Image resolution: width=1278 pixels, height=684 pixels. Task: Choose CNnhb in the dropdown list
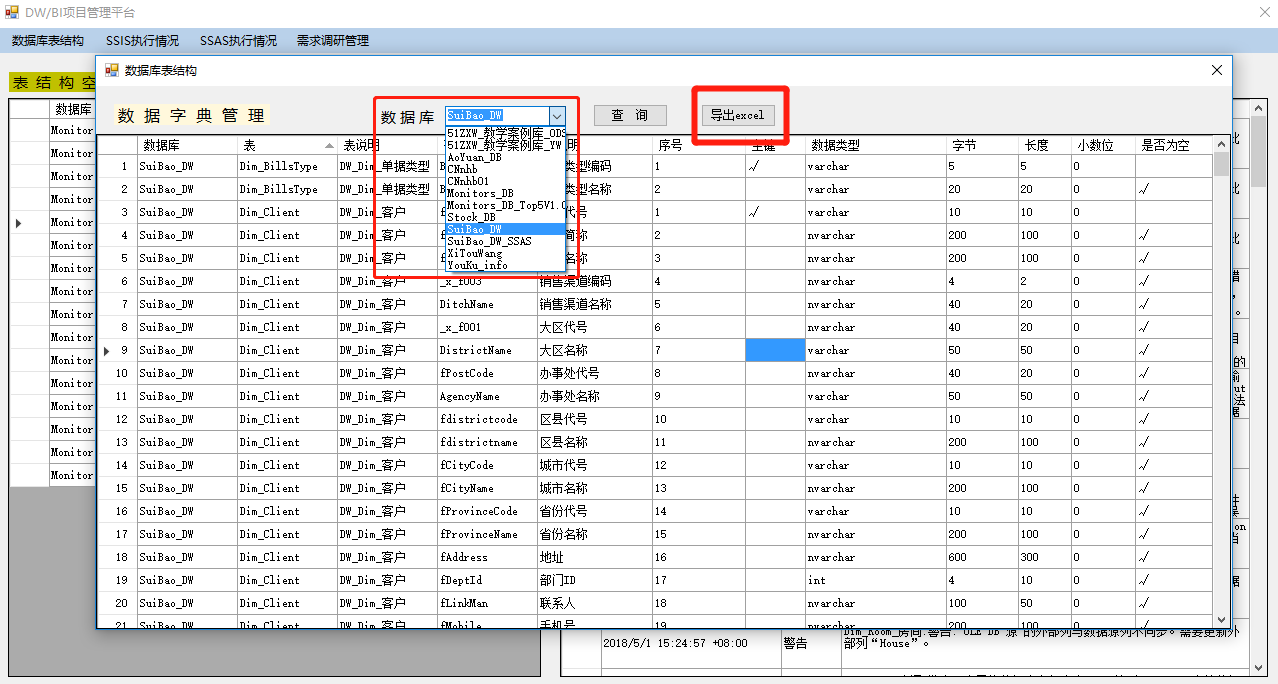pyautogui.click(x=506, y=169)
